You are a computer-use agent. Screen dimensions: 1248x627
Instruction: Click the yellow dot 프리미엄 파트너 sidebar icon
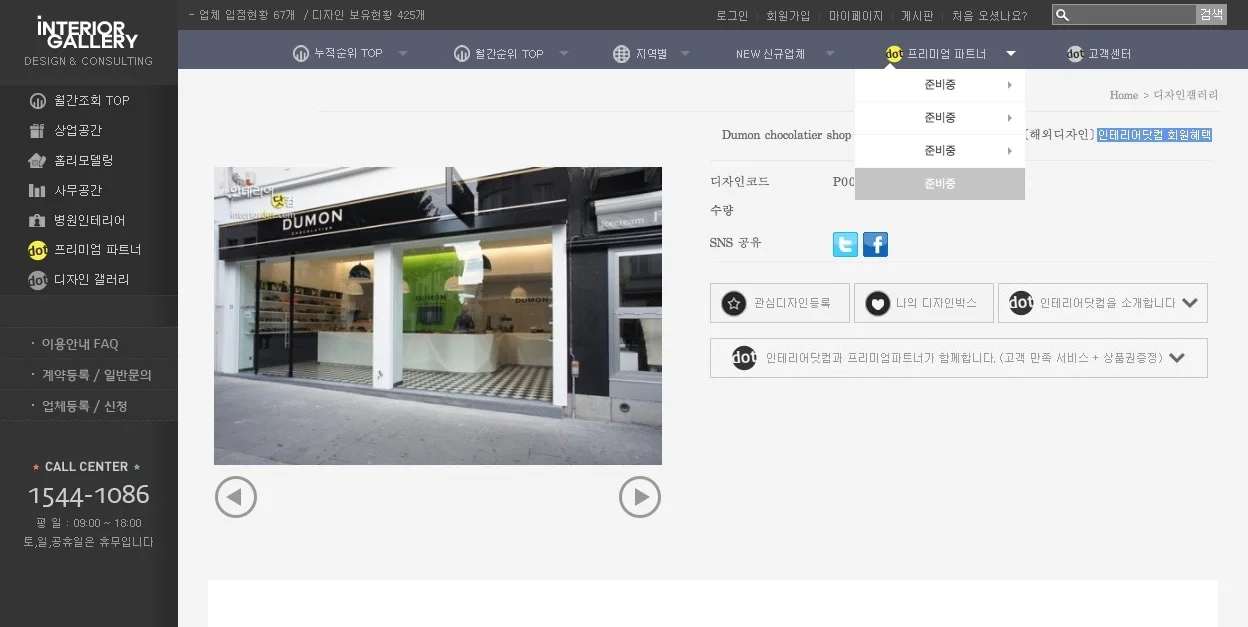tap(38, 250)
